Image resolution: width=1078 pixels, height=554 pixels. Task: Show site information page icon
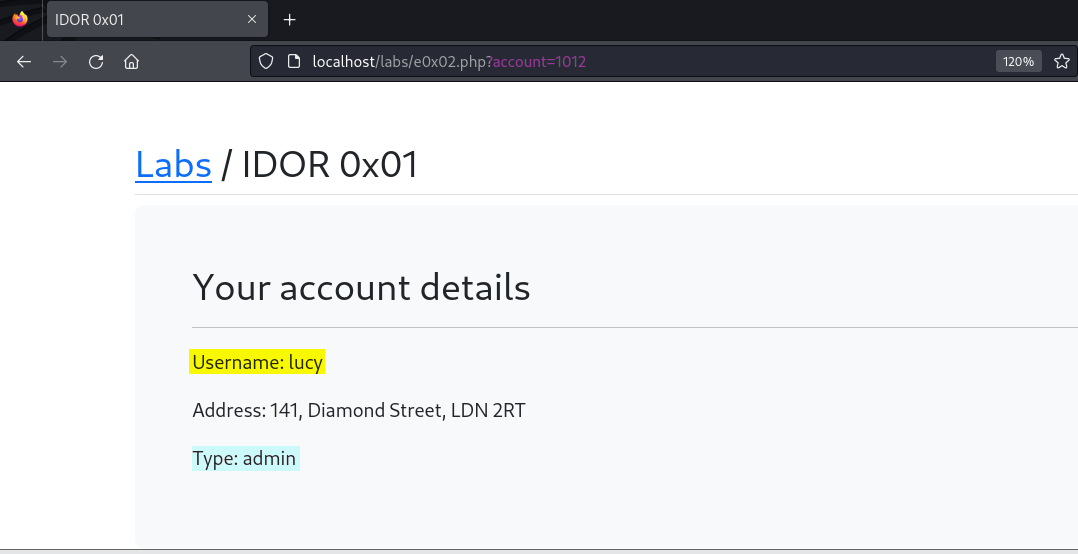click(x=294, y=62)
